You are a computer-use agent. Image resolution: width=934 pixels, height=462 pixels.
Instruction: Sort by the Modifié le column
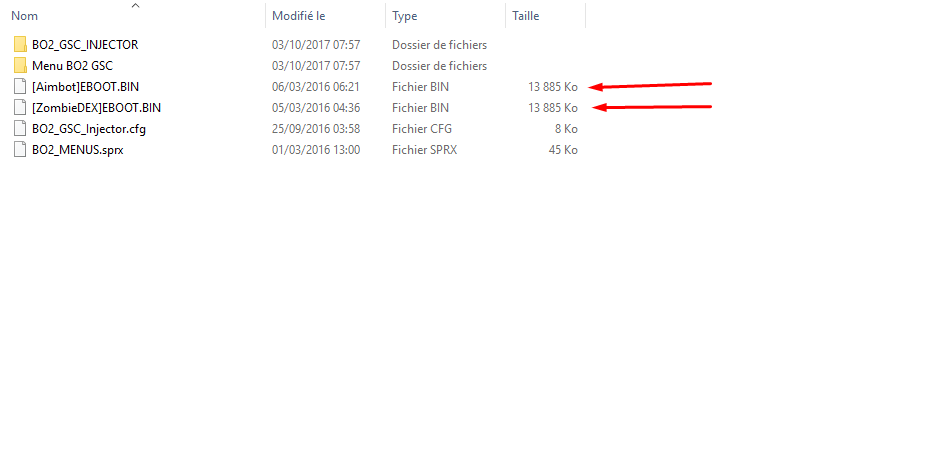298,16
